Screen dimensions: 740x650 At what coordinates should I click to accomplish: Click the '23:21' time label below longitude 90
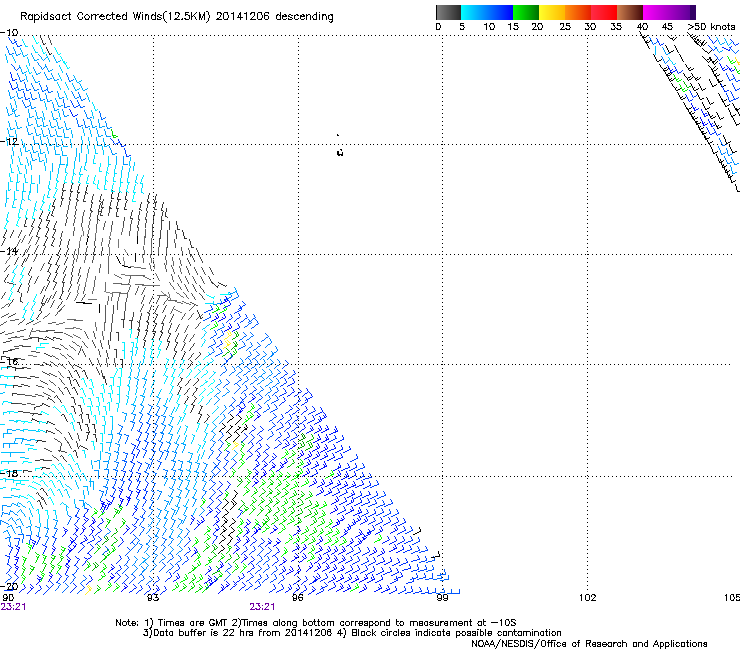click(13, 607)
